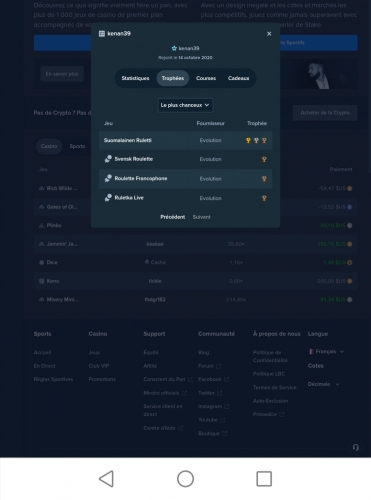The image size is (371, 500).
Task: Open the Facebook community link
Action: pyautogui.click(x=214, y=379)
